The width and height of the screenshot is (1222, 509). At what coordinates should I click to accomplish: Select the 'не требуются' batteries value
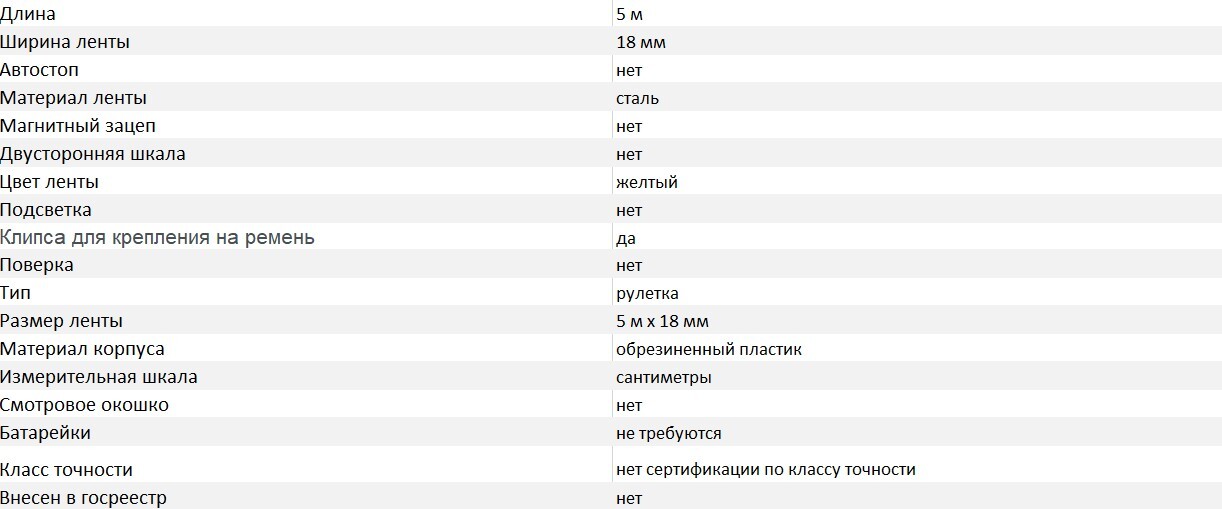point(669,433)
